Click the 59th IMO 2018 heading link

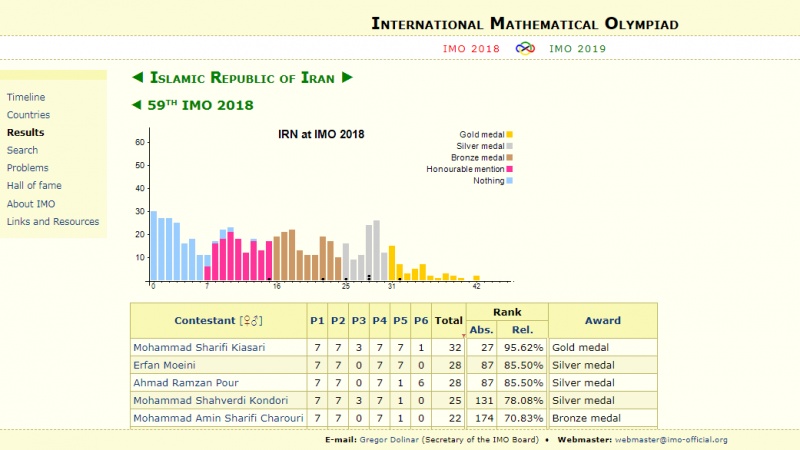click(201, 105)
